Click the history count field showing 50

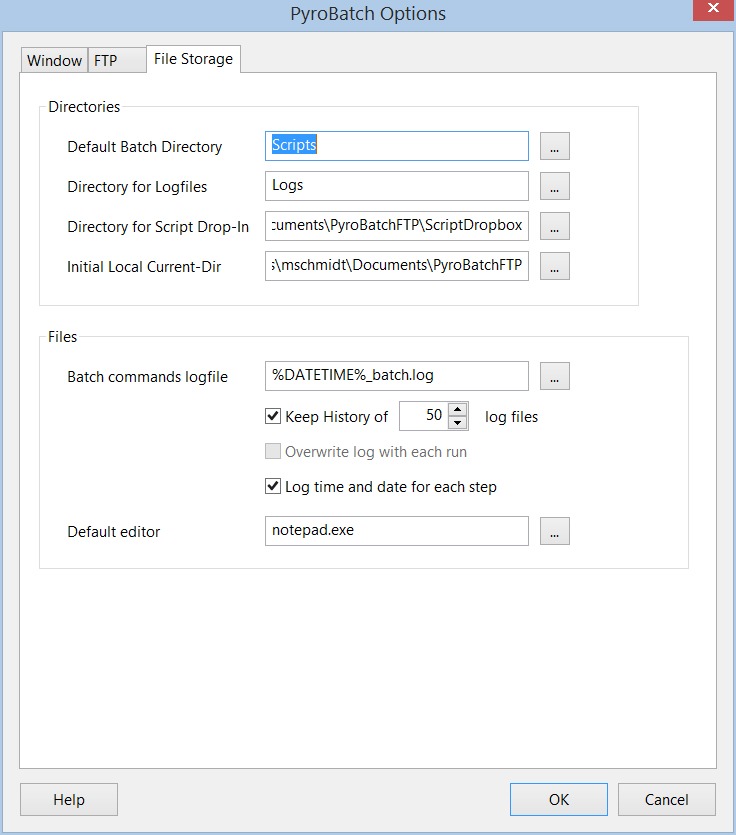click(424, 416)
